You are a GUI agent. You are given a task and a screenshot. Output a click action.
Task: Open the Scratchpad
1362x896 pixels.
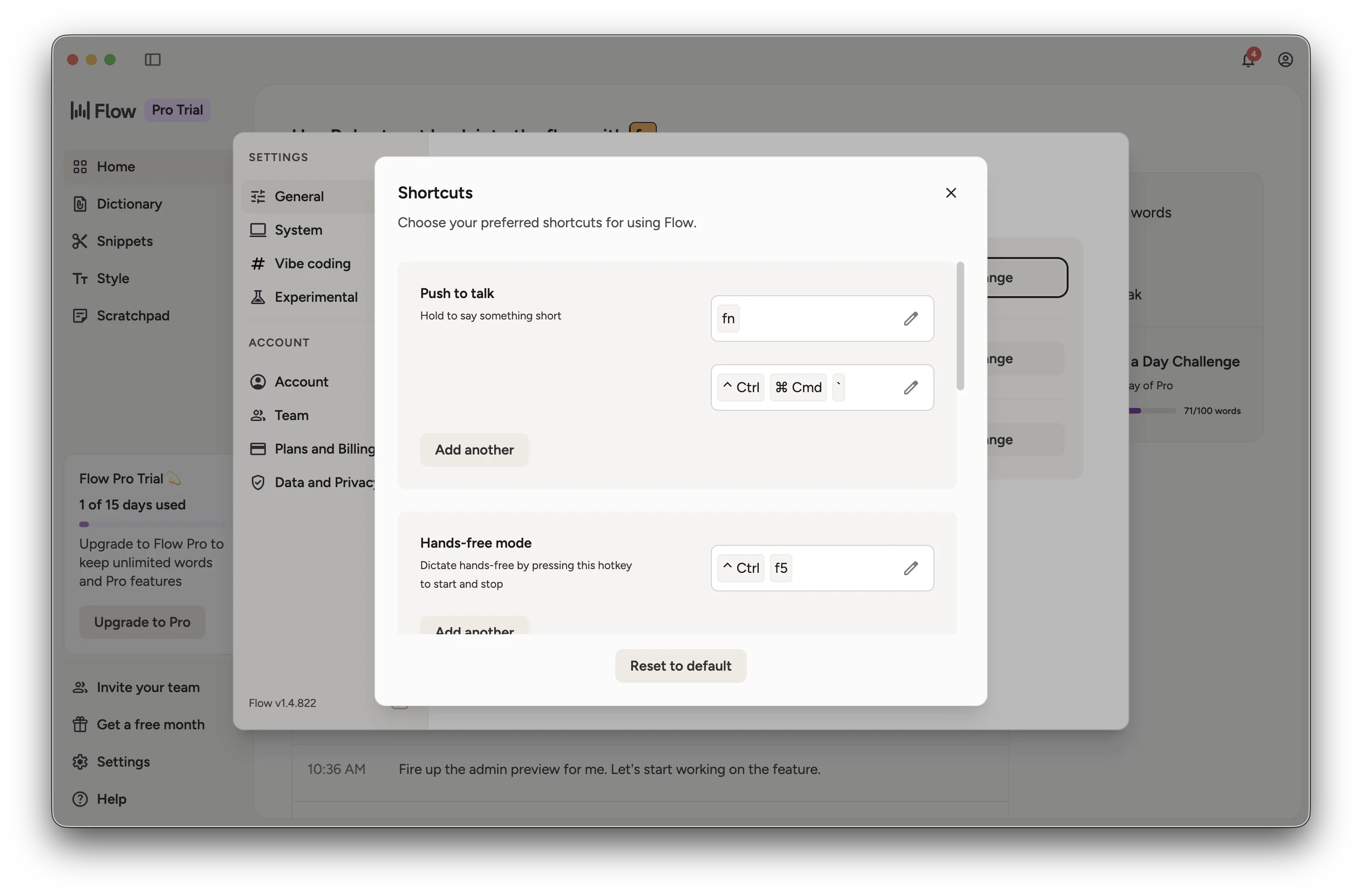pos(133,315)
